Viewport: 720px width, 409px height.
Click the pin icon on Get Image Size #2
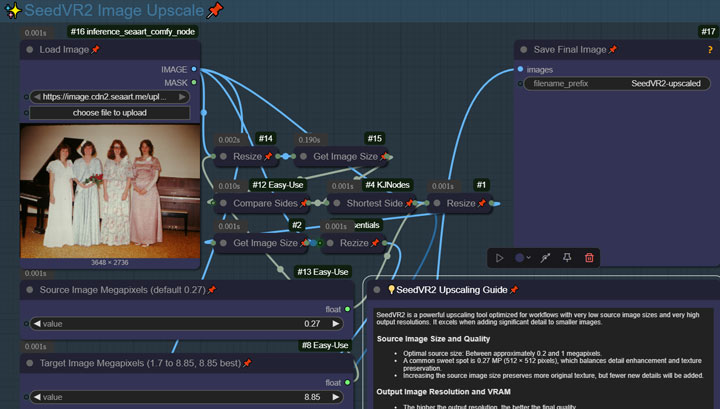(304, 243)
